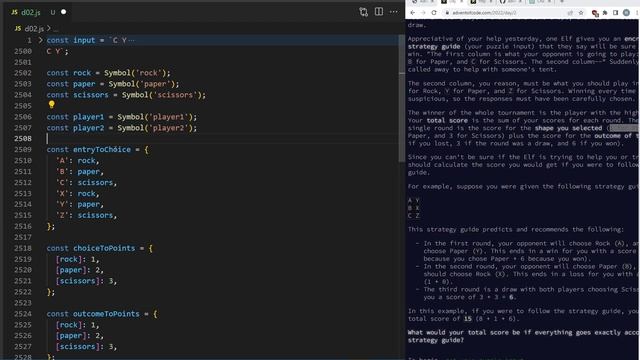
Task: Click the editor vertical scrollbar thumb
Action: [x=402, y=98]
